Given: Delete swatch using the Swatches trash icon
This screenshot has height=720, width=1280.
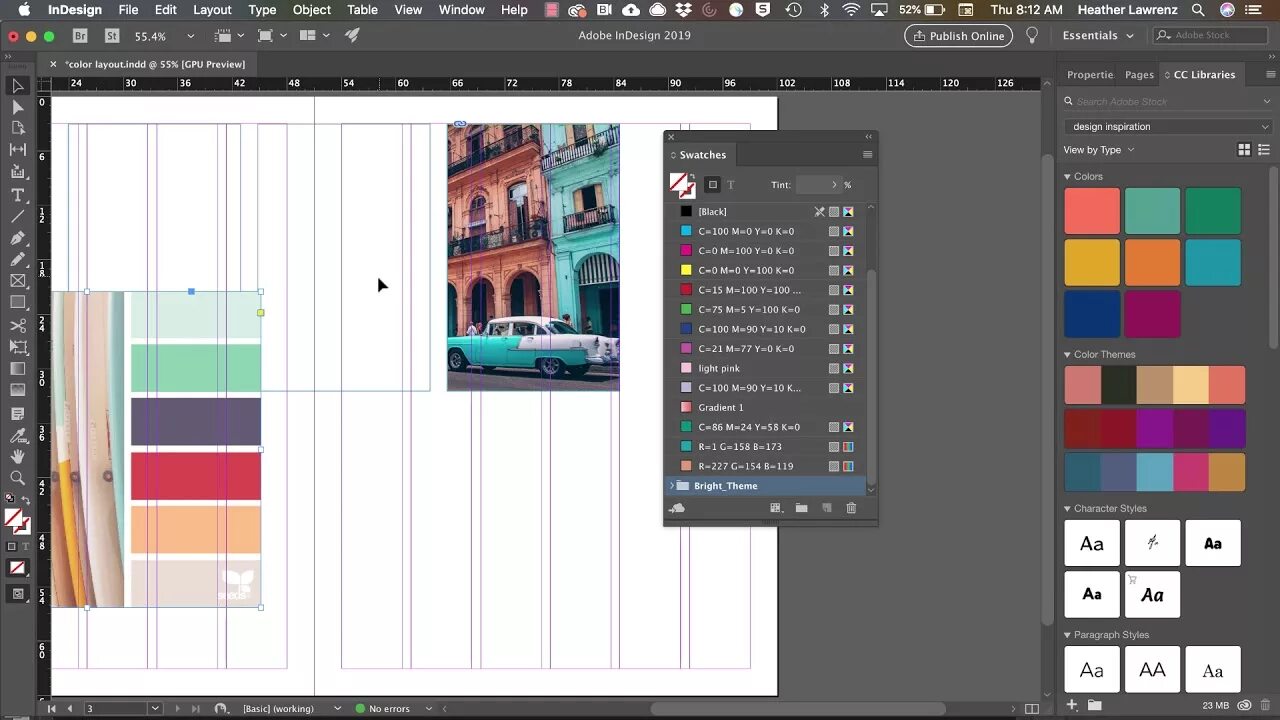Looking at the screenshot, I should tap(851, 508).
